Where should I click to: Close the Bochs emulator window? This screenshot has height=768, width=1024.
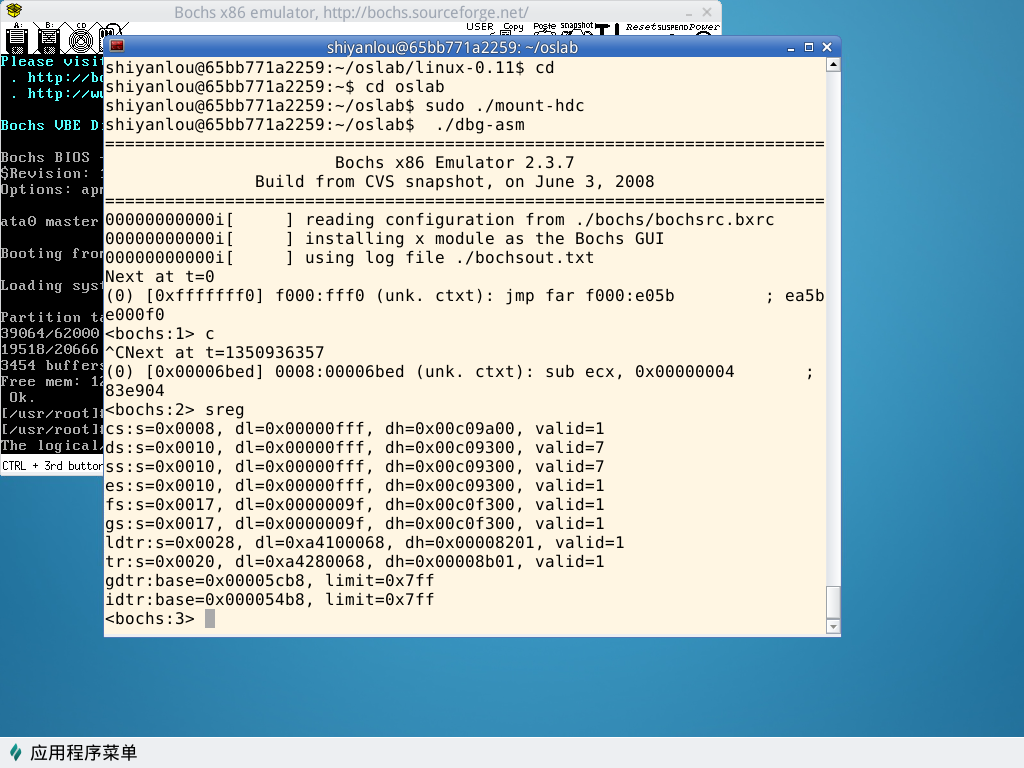(x=708, y=12)
